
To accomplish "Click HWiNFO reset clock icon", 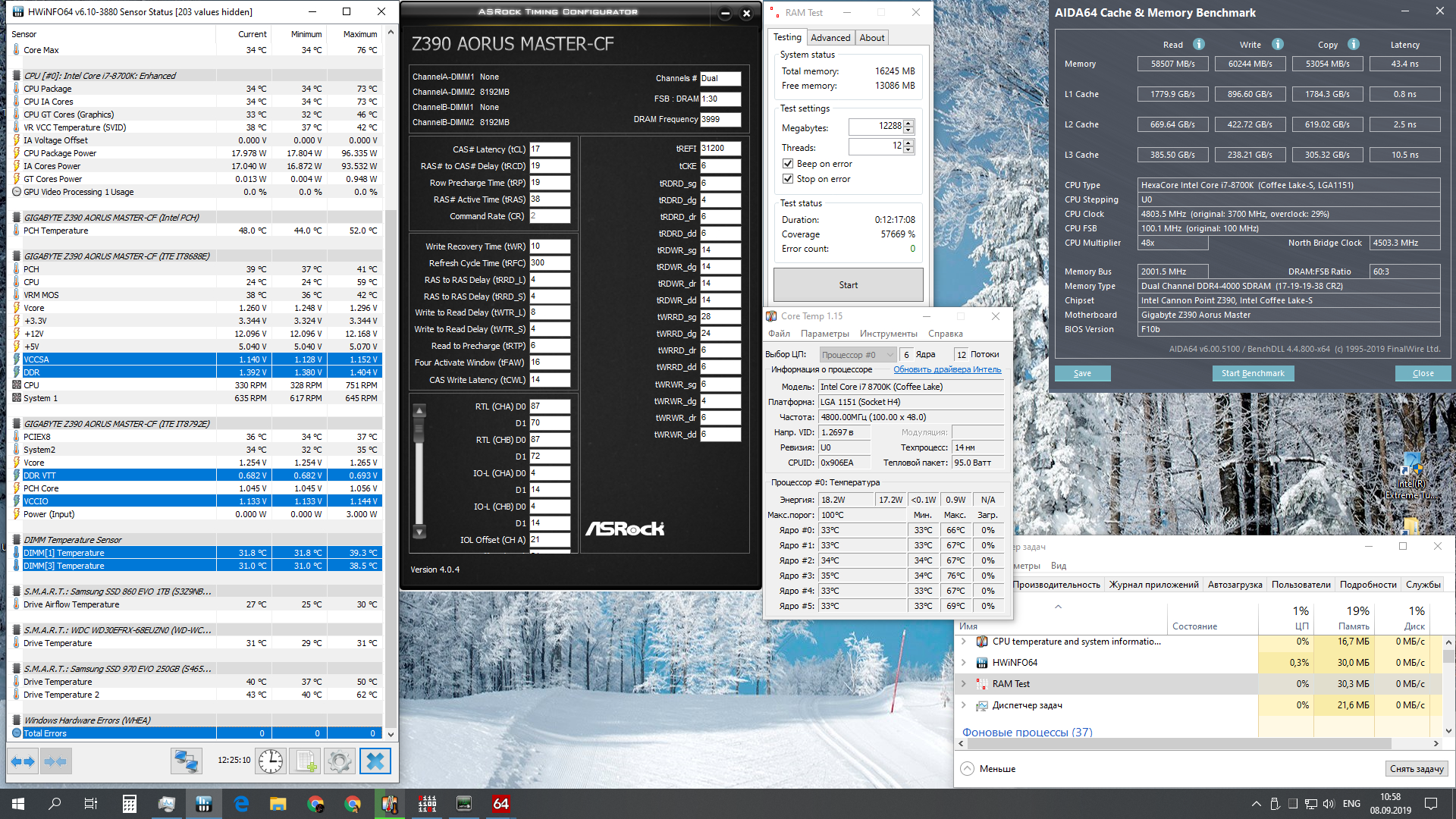I will [x=271, y=761].
